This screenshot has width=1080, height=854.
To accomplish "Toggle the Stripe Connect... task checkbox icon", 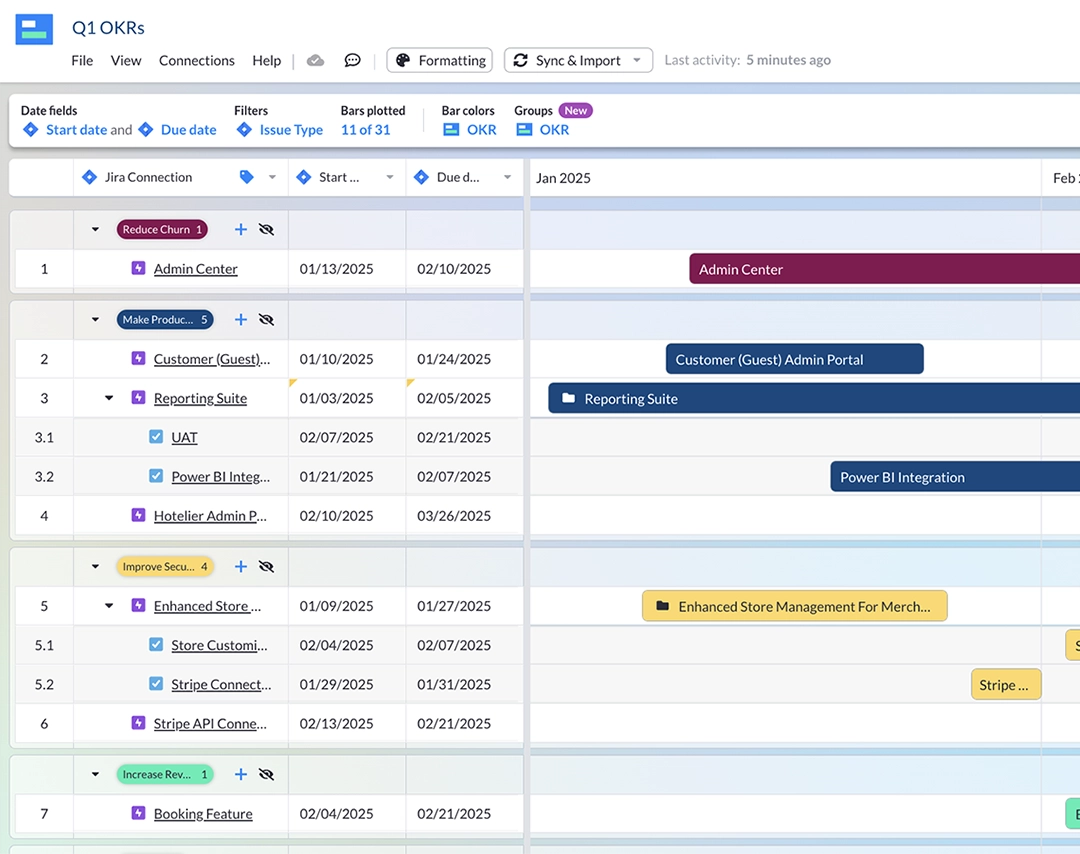I will pos(156,684).
